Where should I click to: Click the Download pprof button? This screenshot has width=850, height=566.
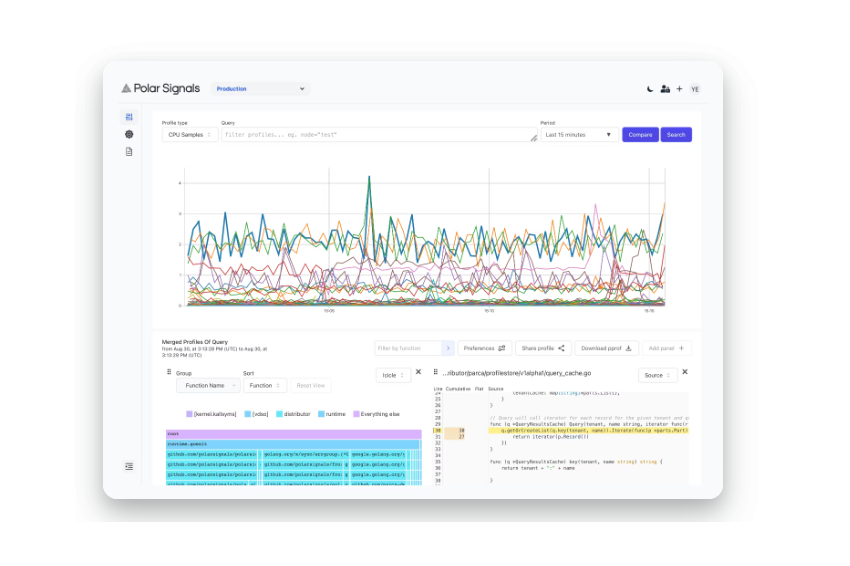[607, 348]
